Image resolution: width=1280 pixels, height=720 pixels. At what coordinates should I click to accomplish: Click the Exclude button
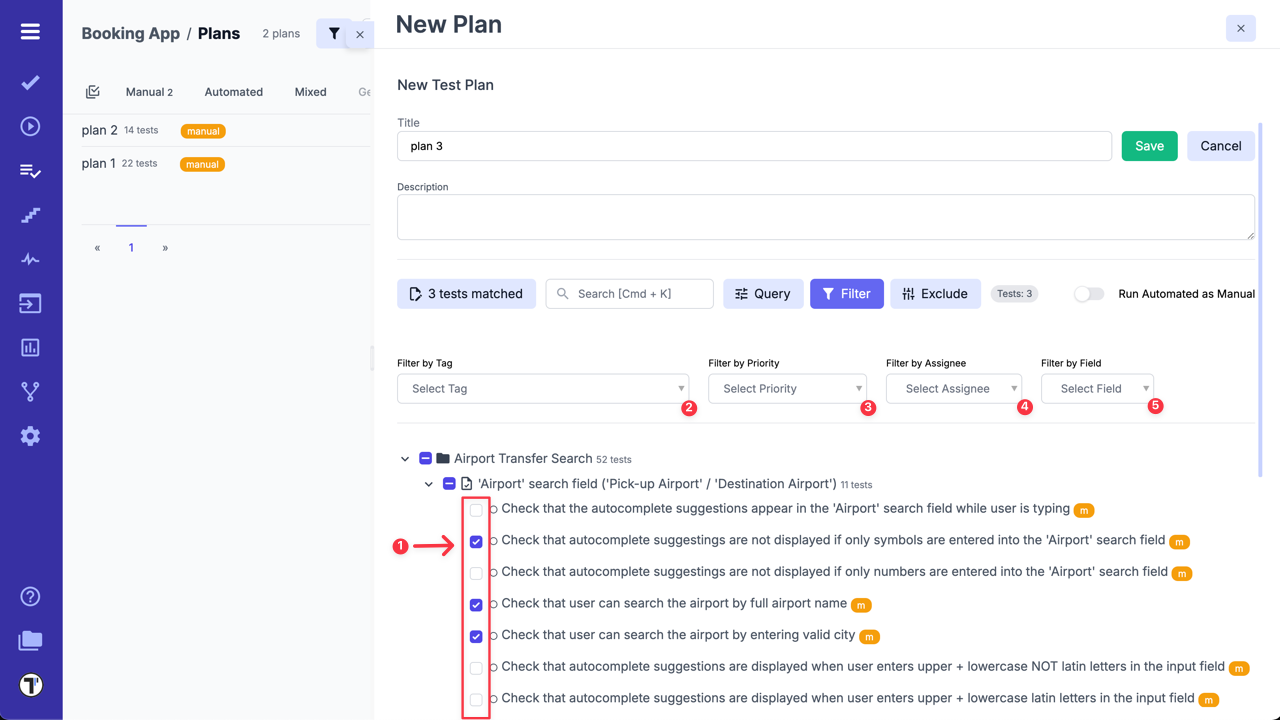(x=935, y=294)
